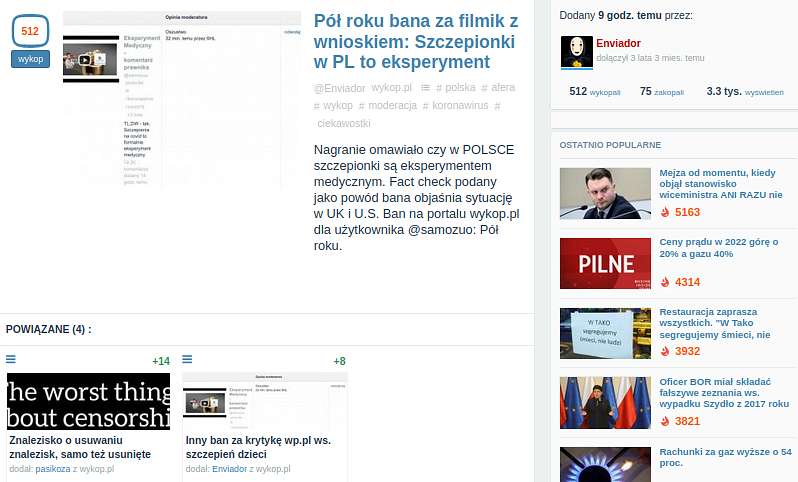This screenshot has height=482, width=798.
Task: Open article title 'Pół roku bana za filmik'
Action: point(416,41)
